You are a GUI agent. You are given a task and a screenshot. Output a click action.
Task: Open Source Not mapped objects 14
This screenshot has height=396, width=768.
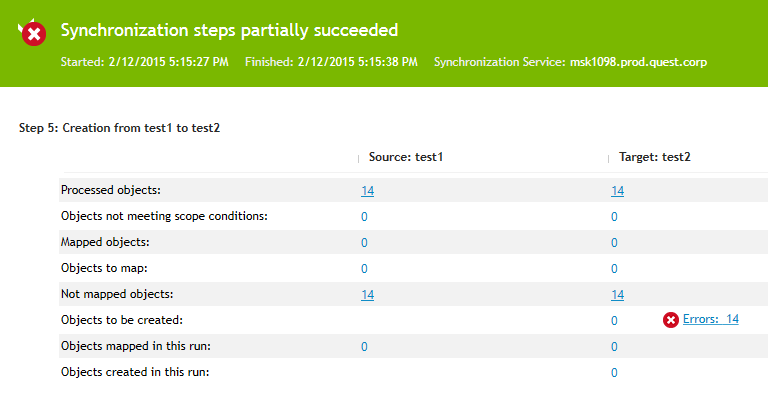point(367,295)
